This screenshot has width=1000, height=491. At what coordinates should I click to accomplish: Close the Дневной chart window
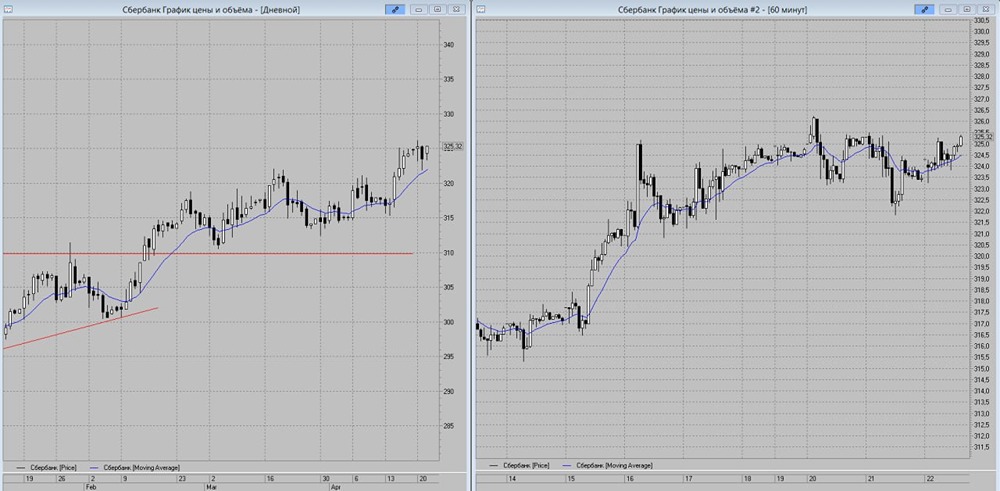(456, 9)
